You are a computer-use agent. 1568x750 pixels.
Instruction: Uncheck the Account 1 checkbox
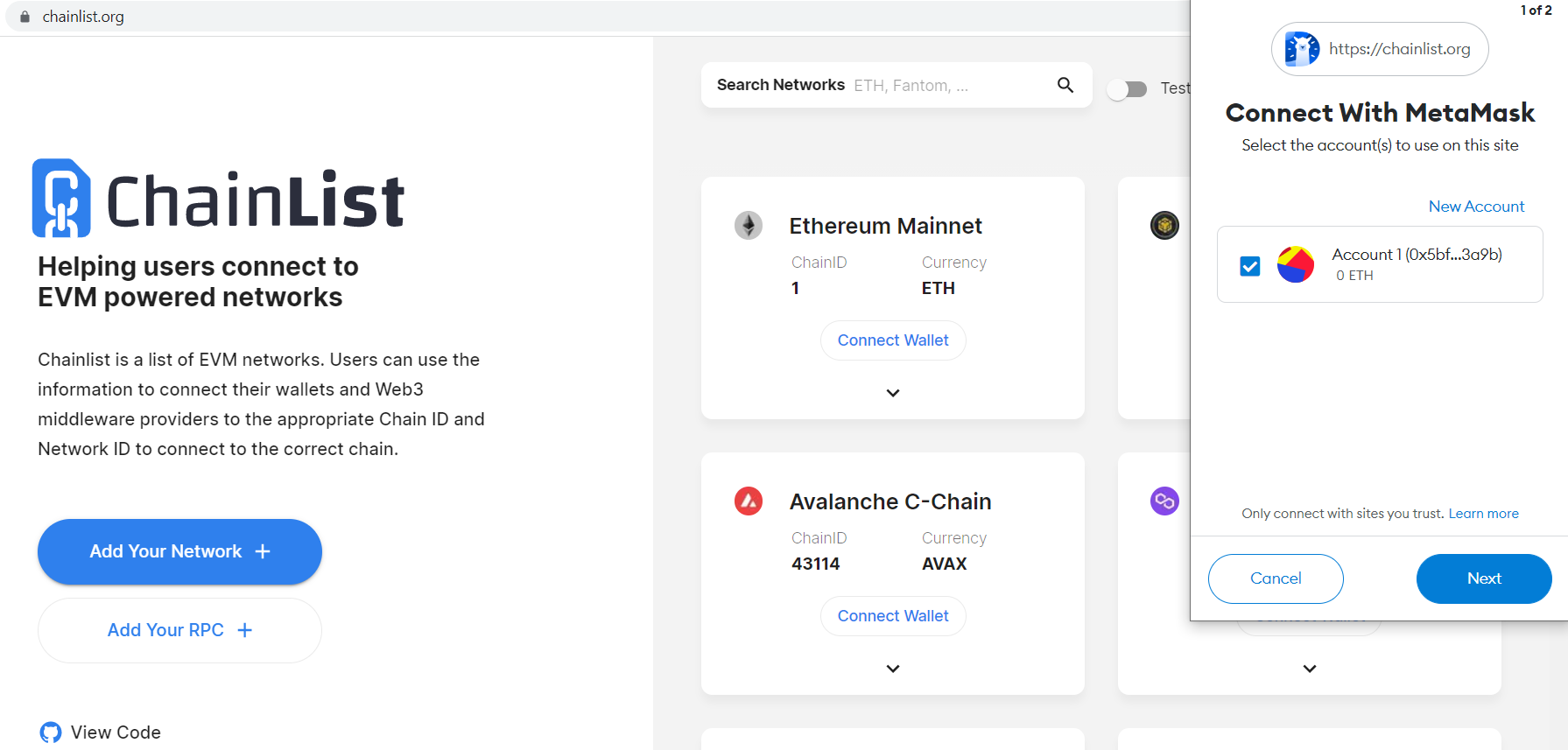(1250, 266)
